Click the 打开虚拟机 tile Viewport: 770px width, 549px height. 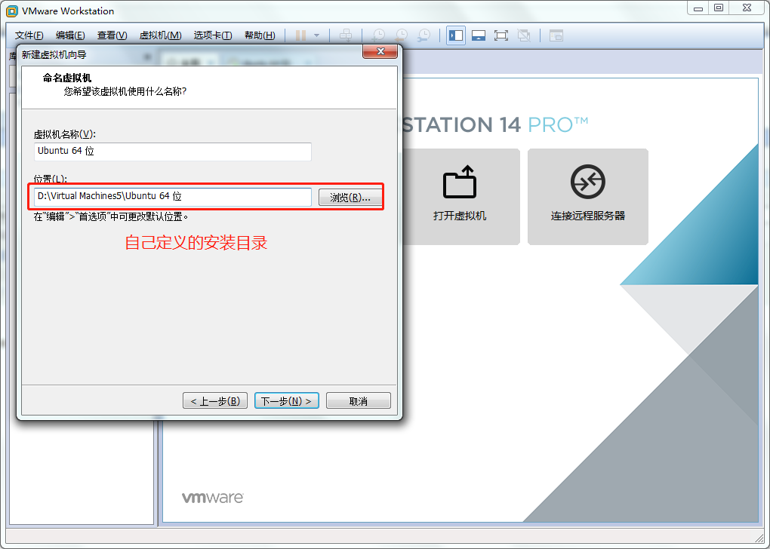(x=460, y=196)
